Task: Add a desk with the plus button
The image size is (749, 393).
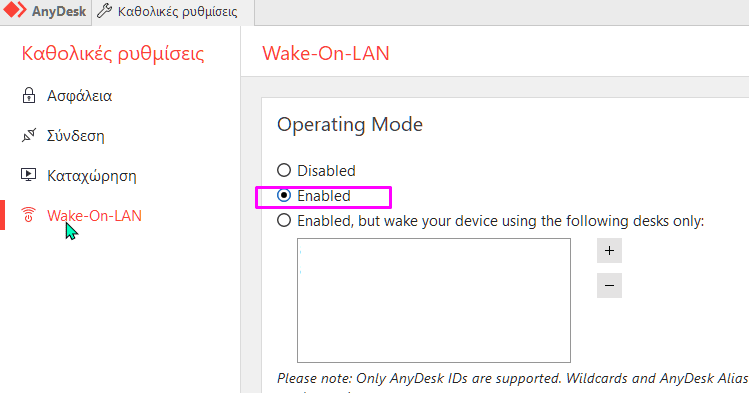Action: pos(609,251)
